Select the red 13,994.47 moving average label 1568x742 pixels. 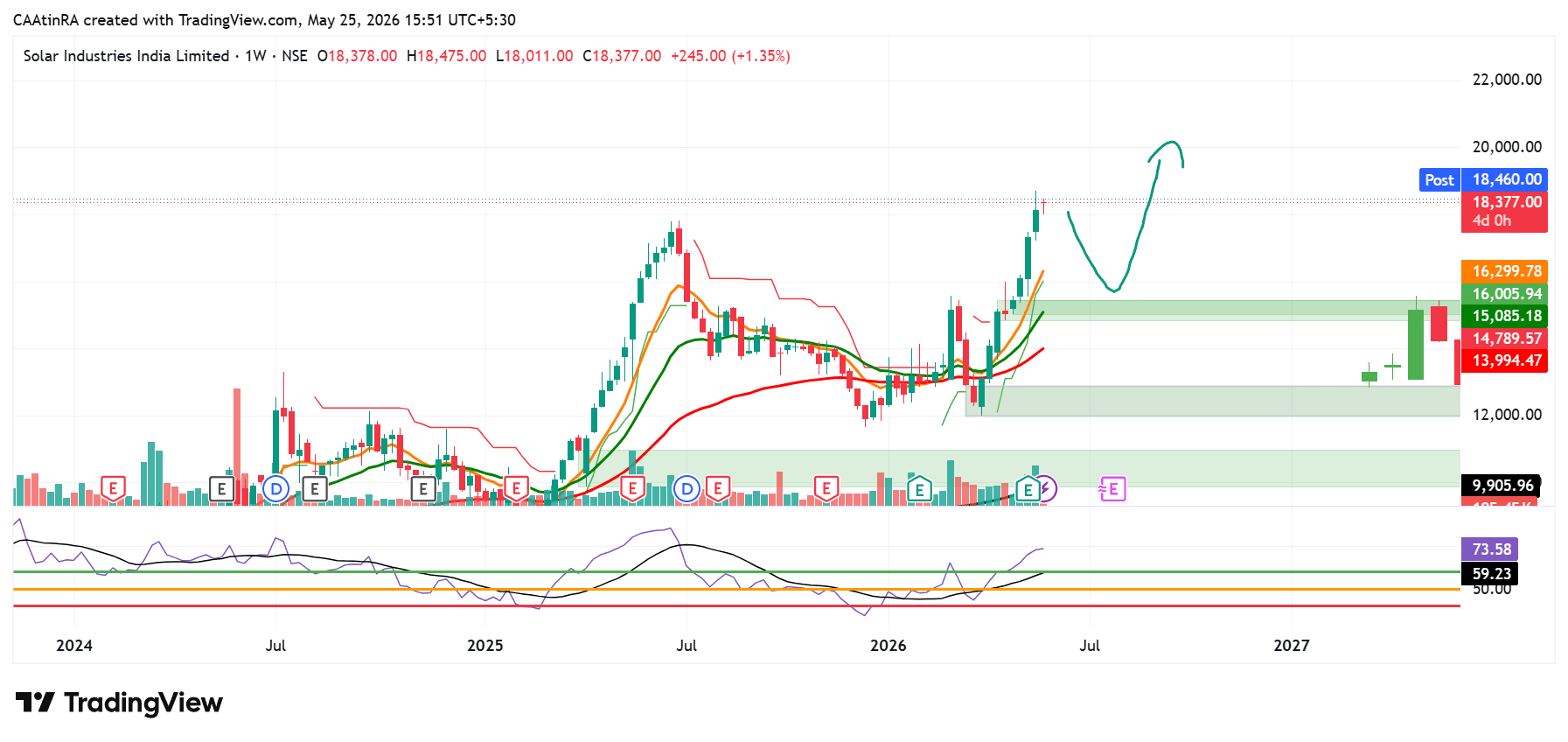tap(1504, 360)
